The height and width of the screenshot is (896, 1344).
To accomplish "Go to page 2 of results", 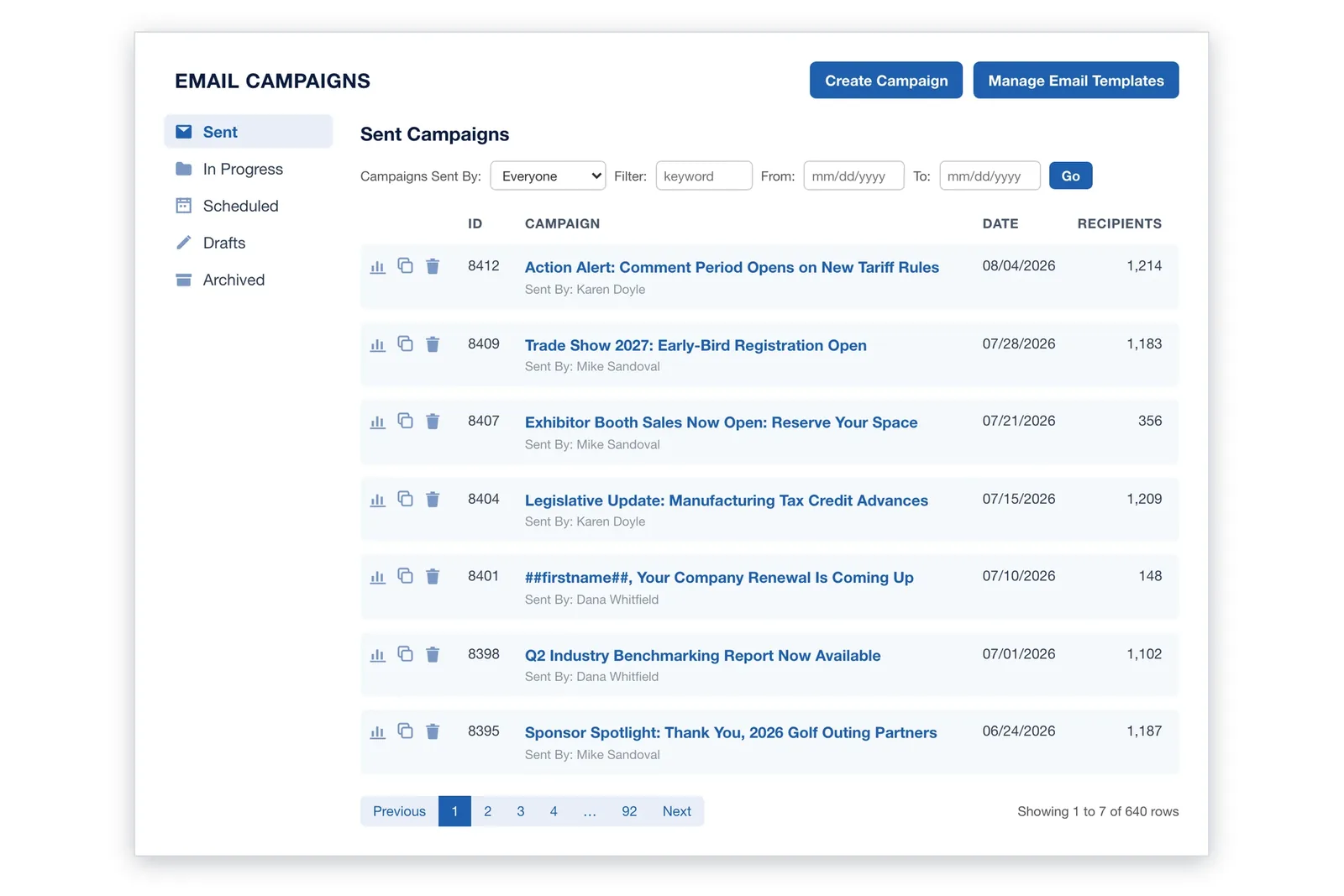I will 487,811.
